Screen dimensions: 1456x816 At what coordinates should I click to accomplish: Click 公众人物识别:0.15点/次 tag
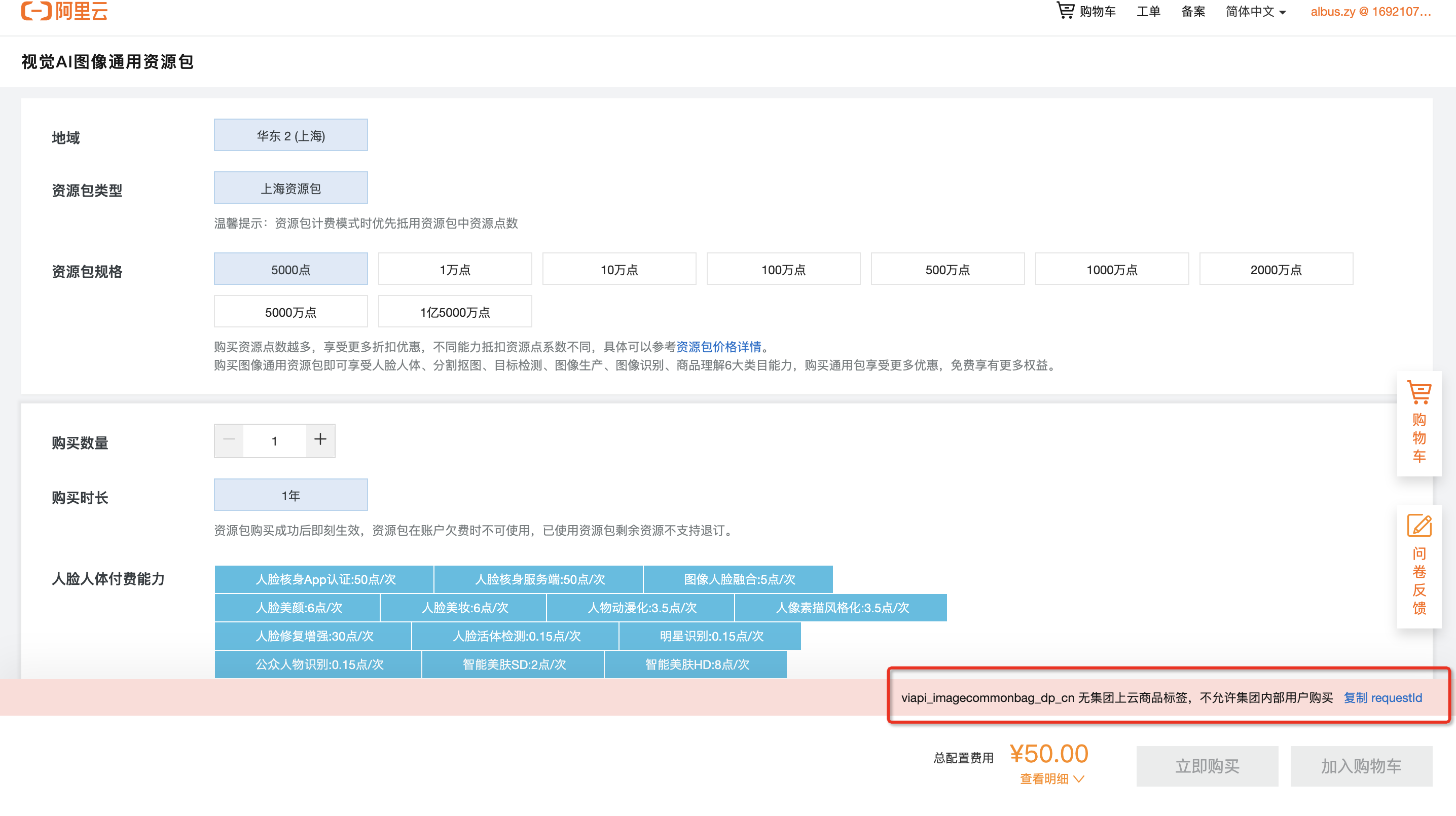click(319, 664)
